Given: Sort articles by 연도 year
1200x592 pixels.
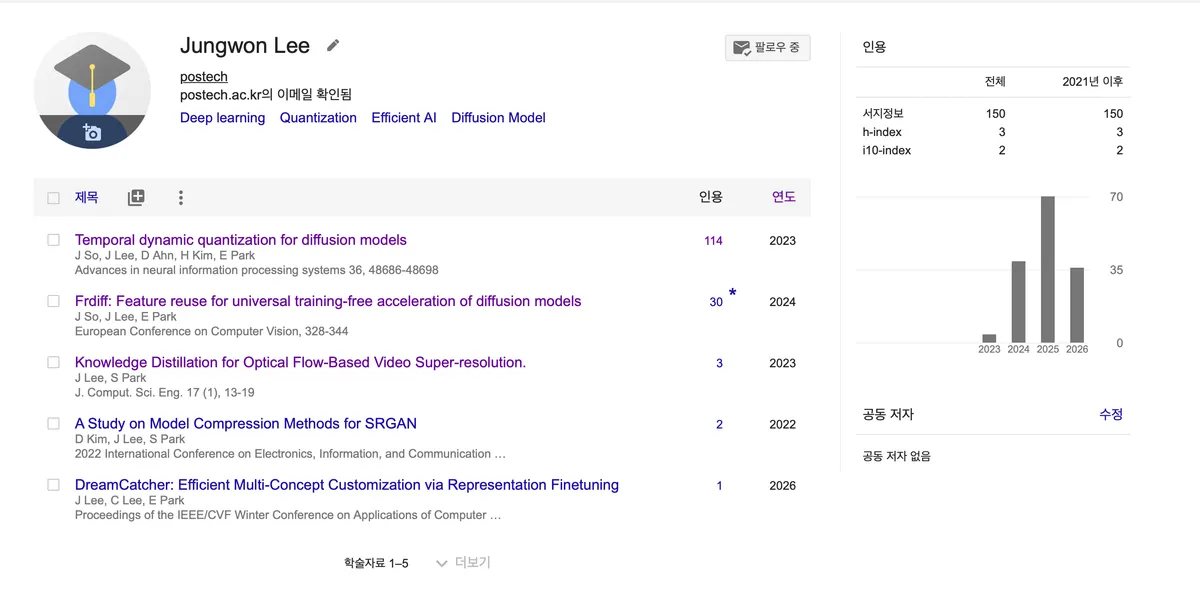Looking at the screenshot, I should tap(784, 197).
